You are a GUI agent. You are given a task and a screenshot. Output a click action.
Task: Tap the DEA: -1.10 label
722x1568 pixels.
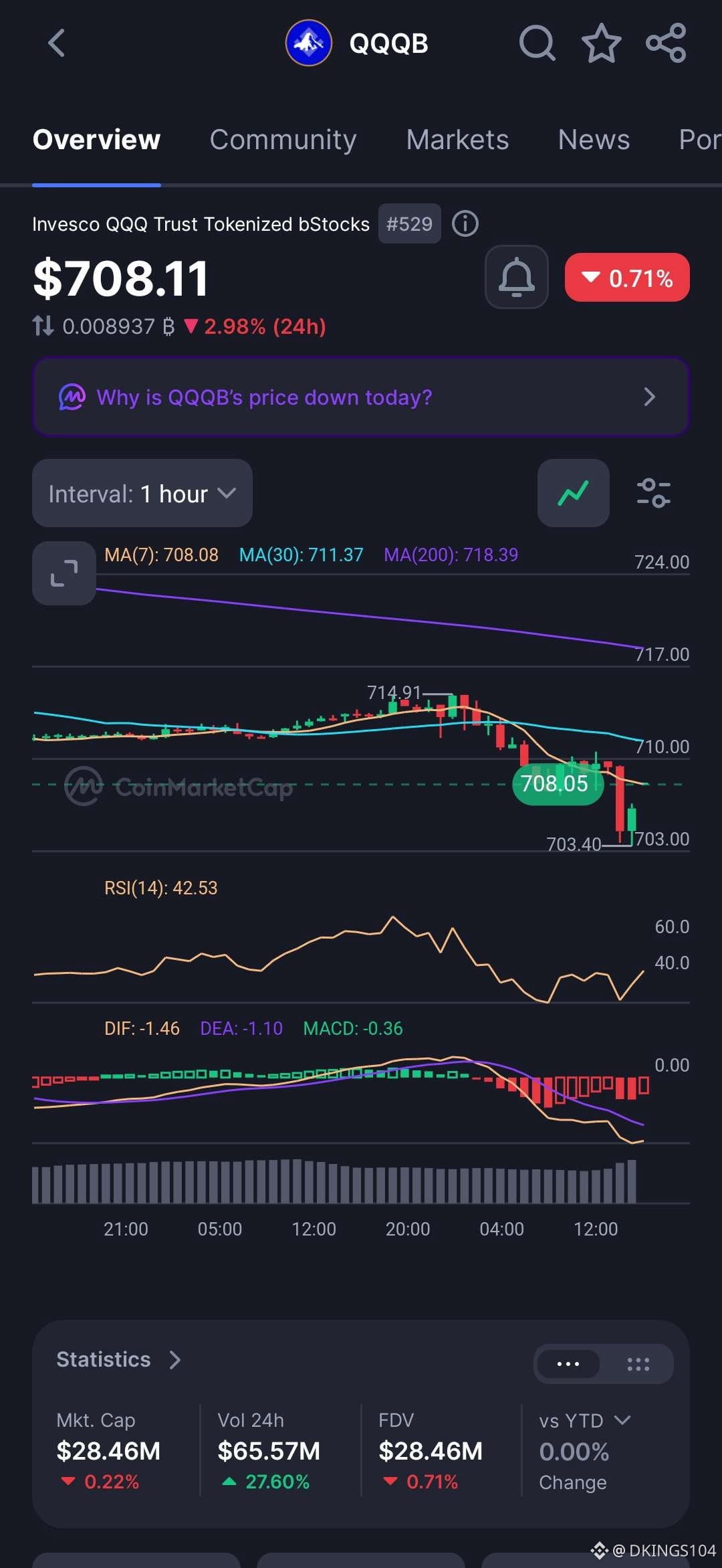click(x=241, y=1028)
